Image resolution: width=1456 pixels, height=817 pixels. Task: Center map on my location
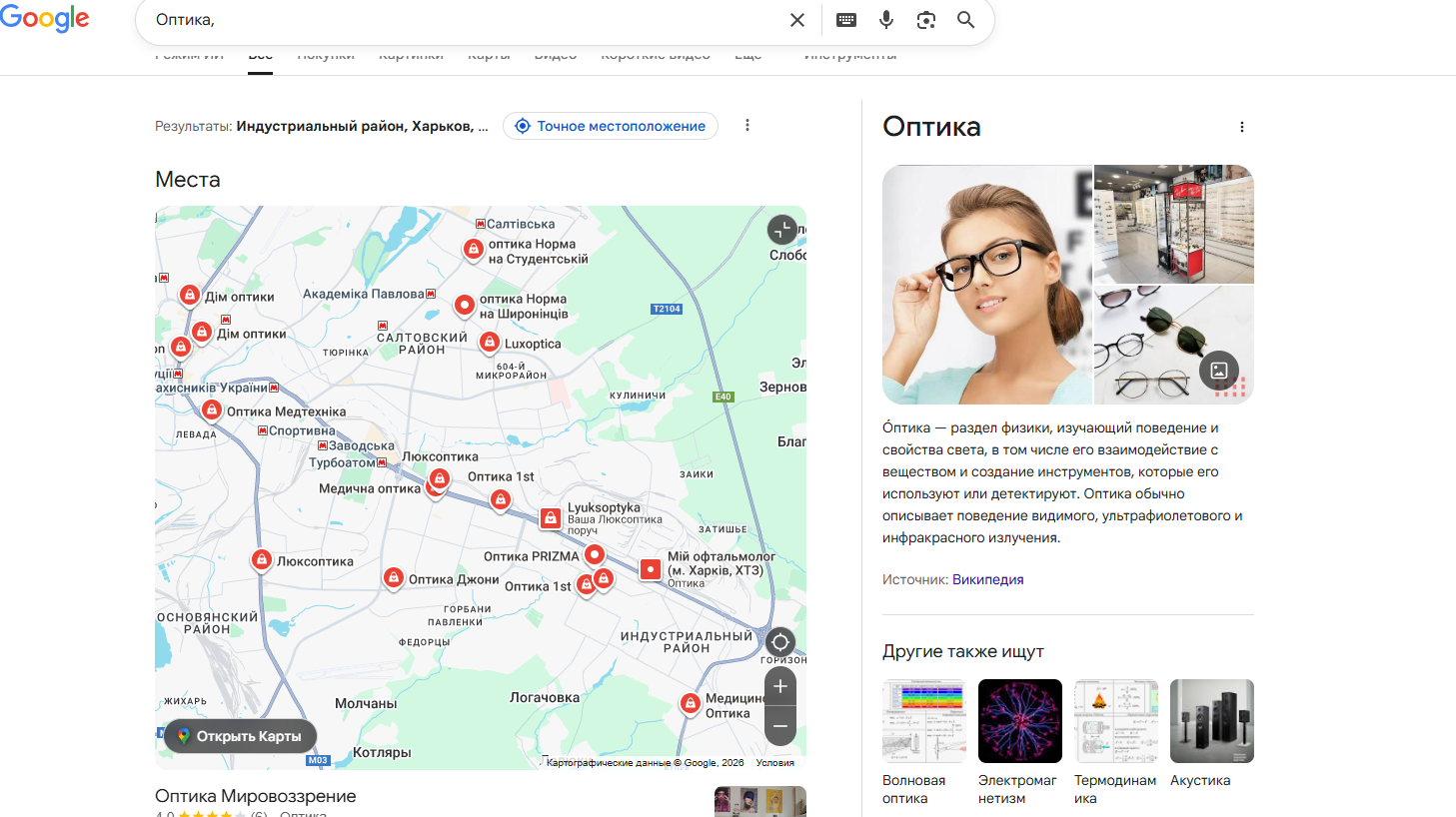tap(780, 641)
